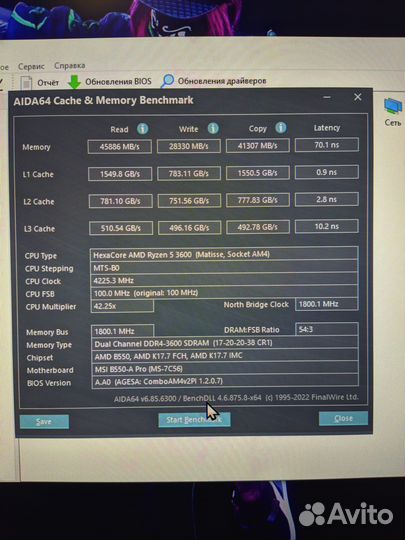Open the Справка menu

tap(70, 65)
